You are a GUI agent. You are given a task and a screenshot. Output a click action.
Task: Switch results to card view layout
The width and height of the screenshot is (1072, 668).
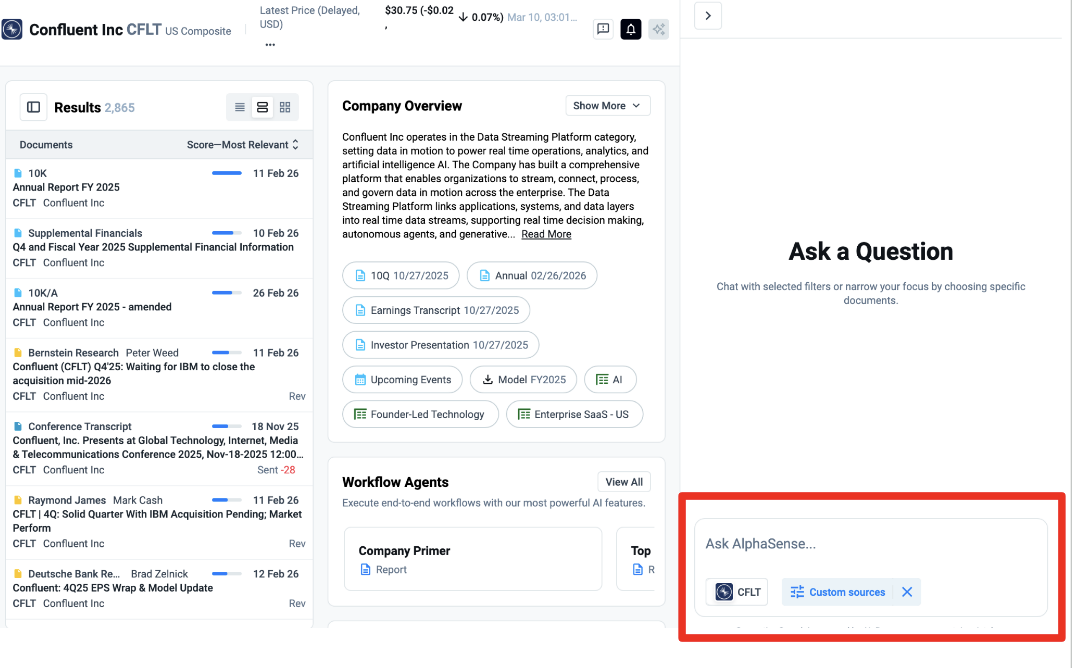pyautogui.click(x=262, y=107)
